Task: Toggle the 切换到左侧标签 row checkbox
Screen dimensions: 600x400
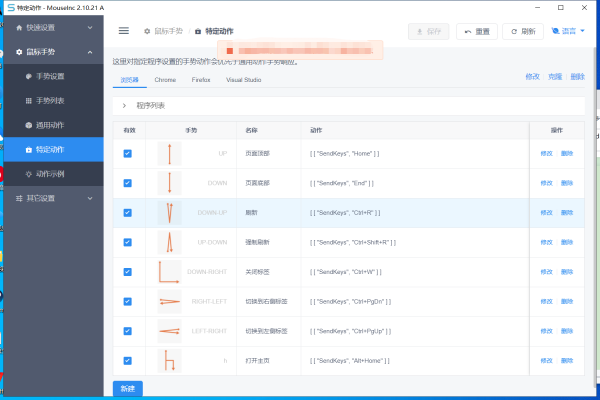Action: click(x=127, y=331)
